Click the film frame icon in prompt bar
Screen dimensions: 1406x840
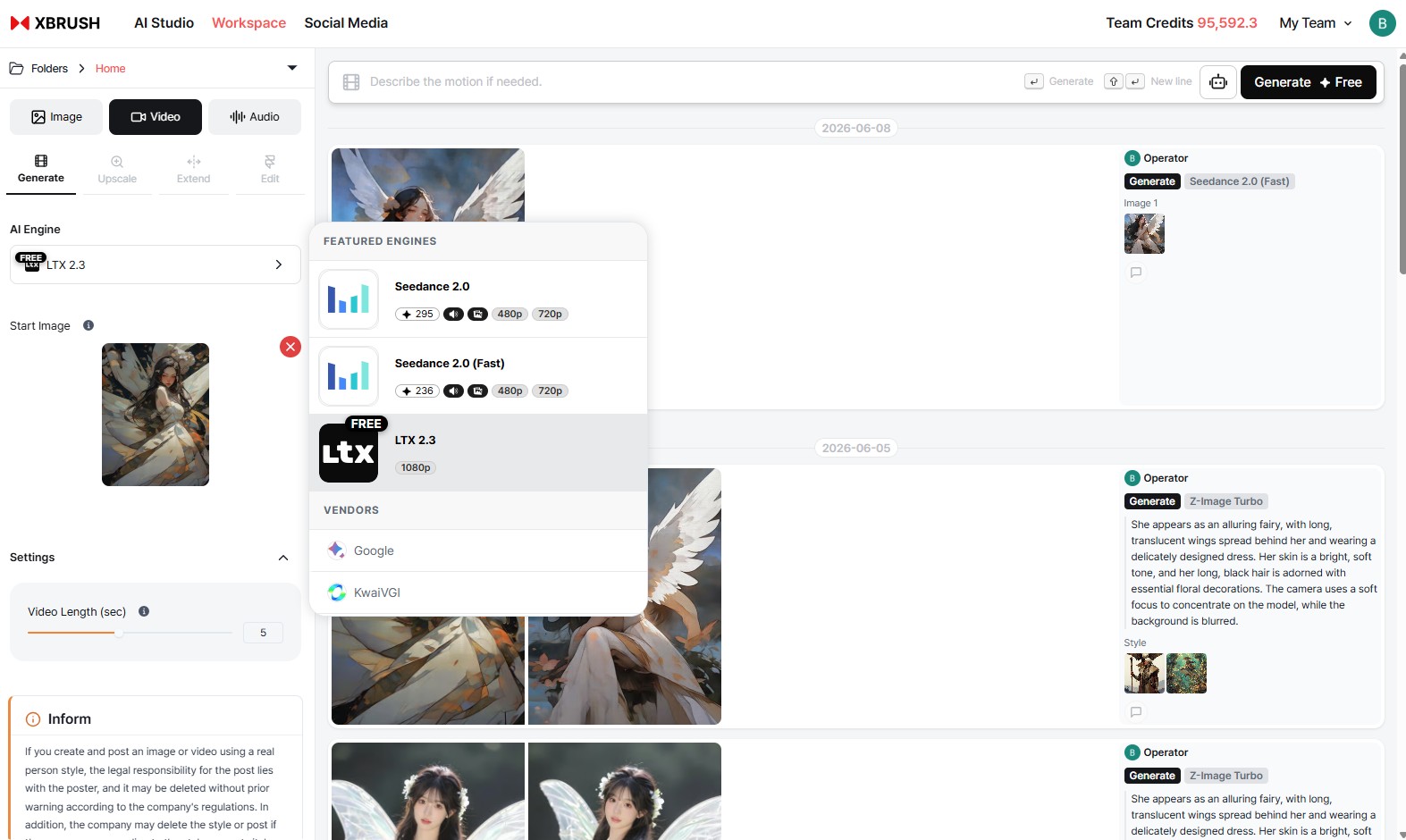pos(351,82)
